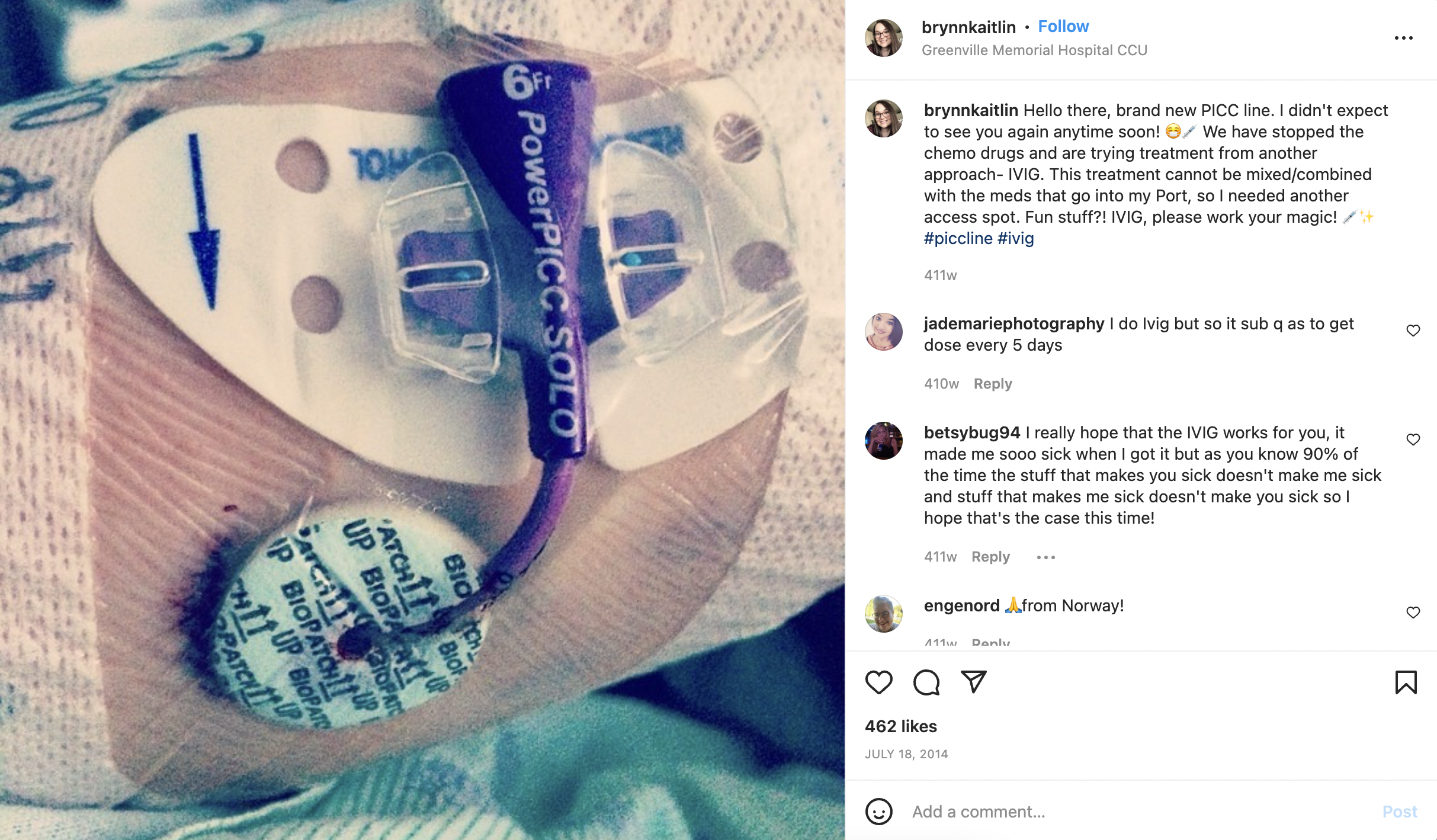Open the #piccline hashtag
The image size is (1437, 840).
pos(958,239)
